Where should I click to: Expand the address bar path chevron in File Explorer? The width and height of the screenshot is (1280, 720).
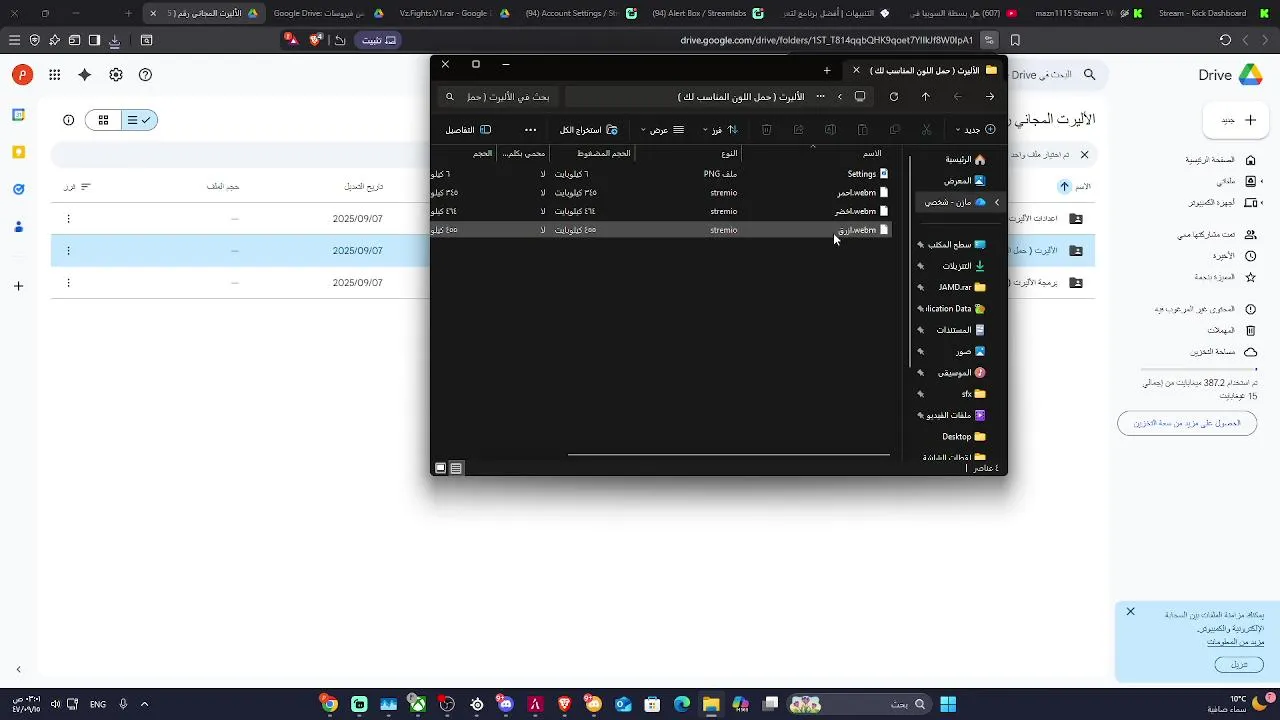[839, 97]
